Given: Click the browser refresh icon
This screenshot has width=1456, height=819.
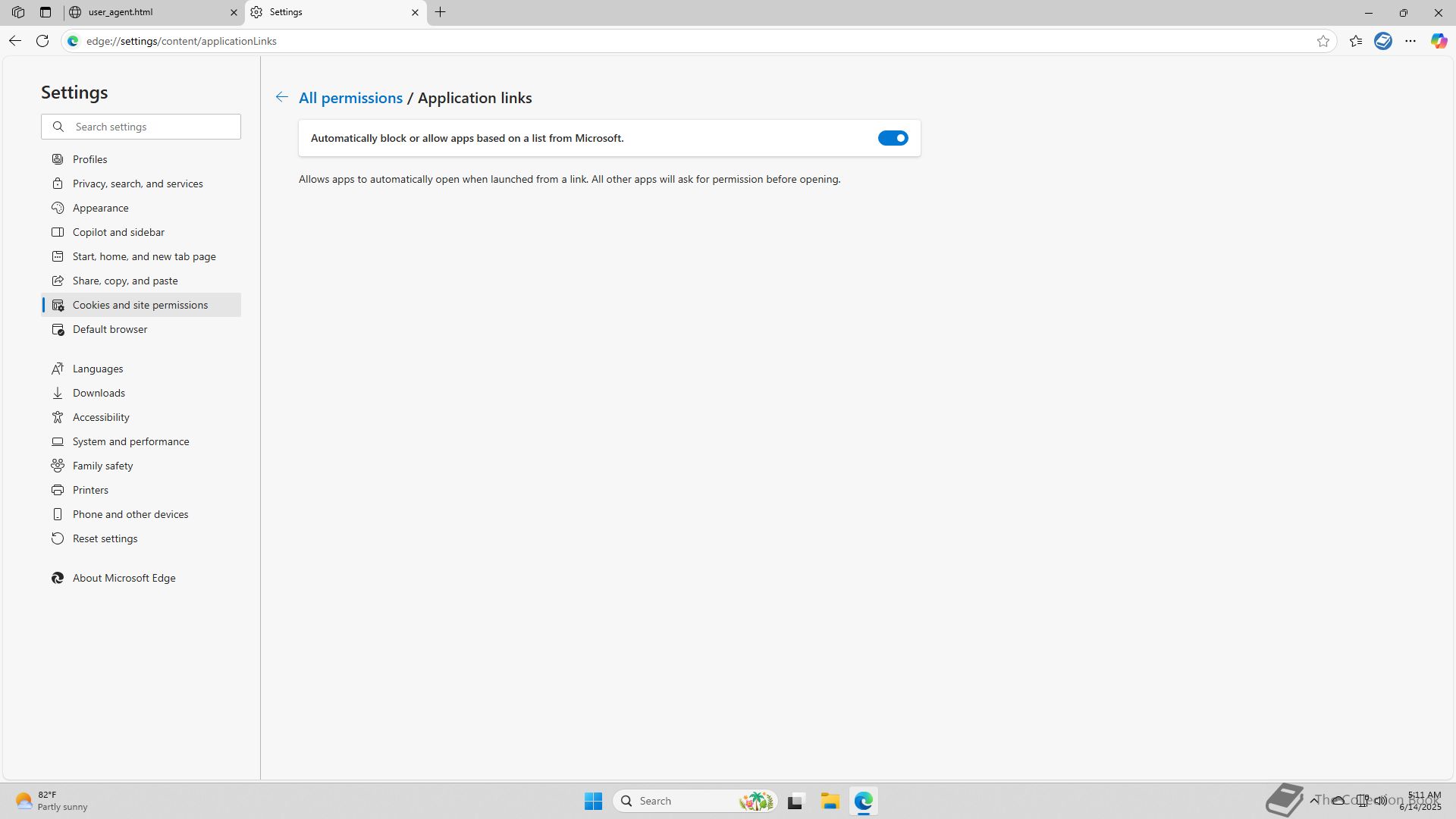Looking at the screenshot, I should coord(42,41).
